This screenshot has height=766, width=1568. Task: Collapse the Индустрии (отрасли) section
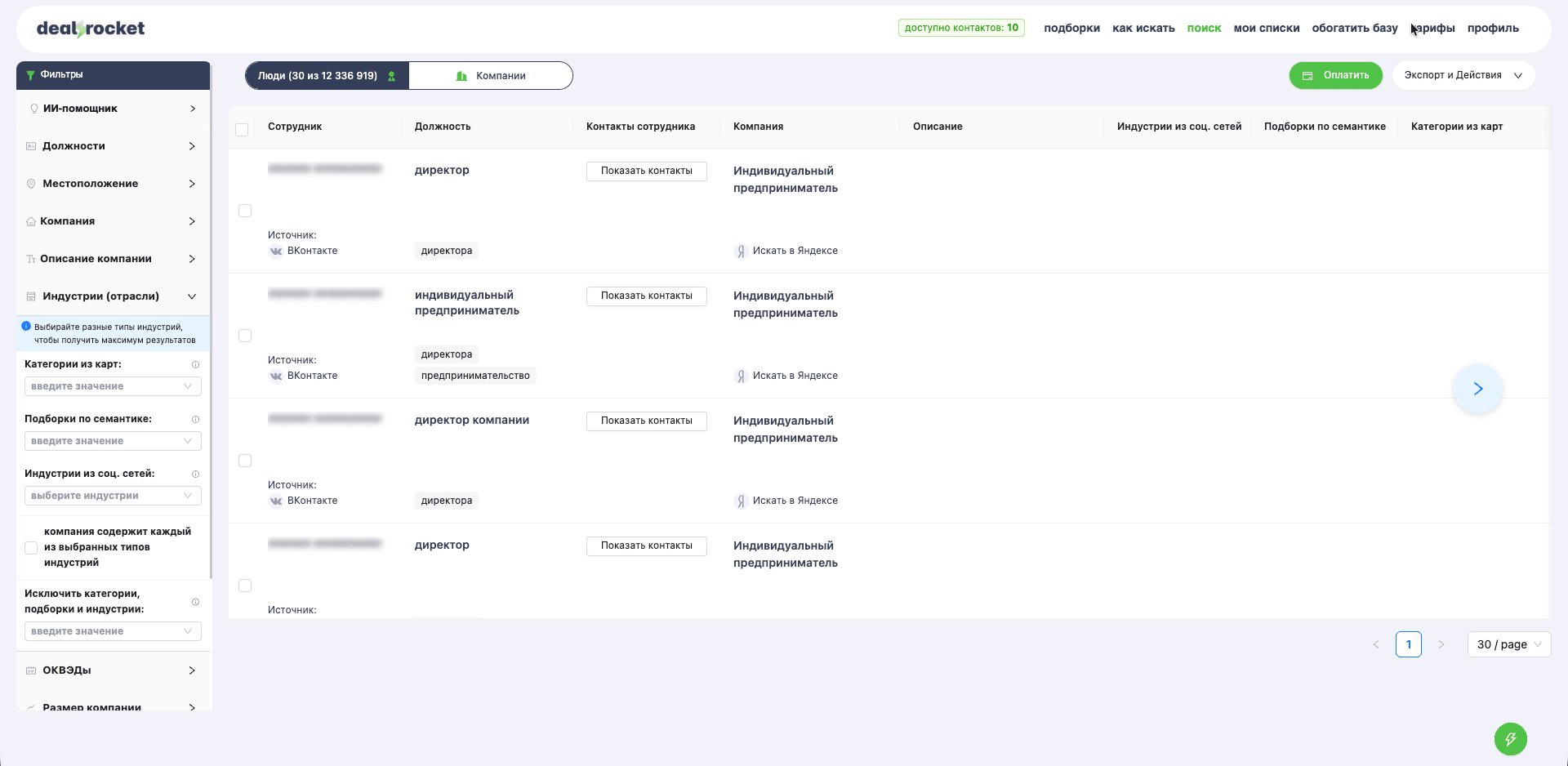coord(114,296)
